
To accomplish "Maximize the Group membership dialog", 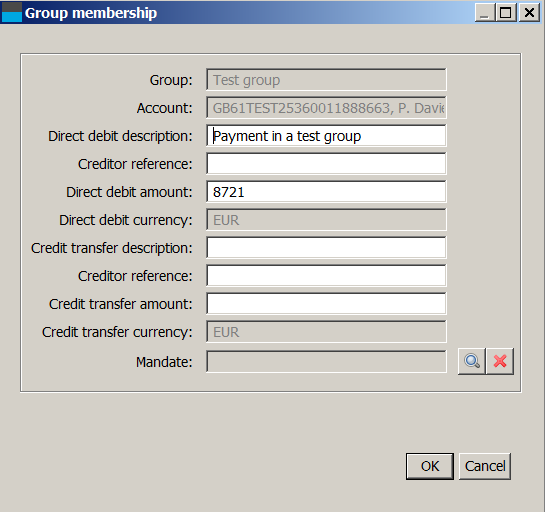I will point(506,13).
